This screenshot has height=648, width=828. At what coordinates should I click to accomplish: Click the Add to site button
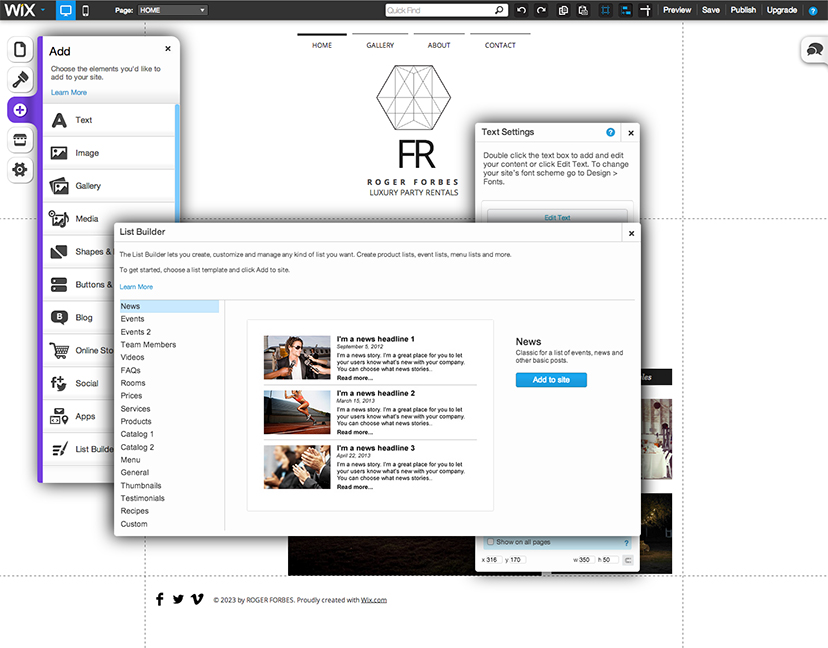click(x=551, y=380)
